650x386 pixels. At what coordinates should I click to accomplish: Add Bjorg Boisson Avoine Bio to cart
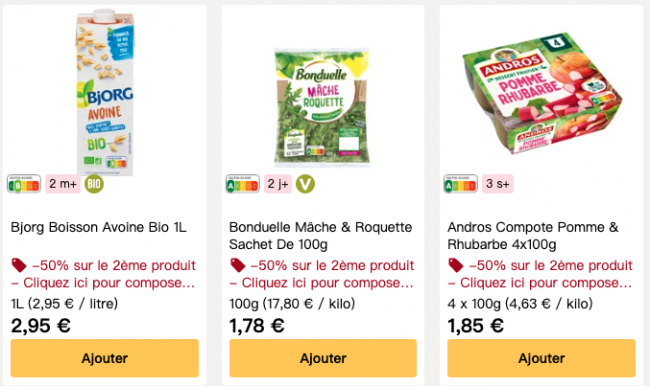[104, 358]
